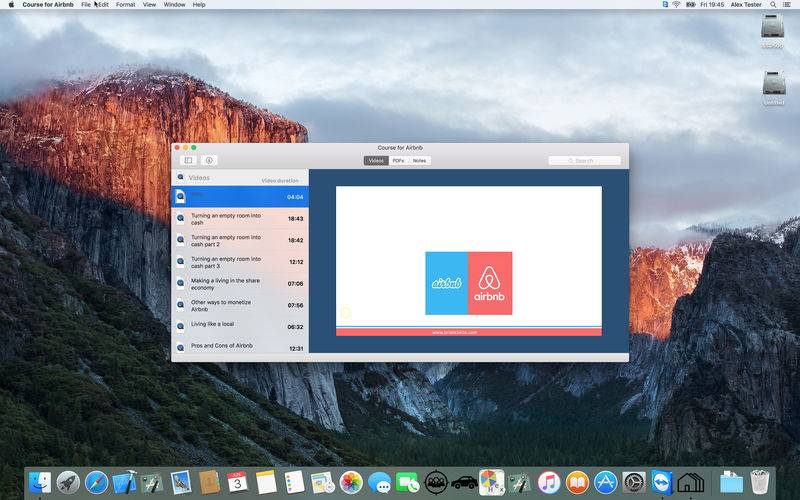Viewport: 800px width, 500px height.
Task: Open Notes icon in Dock
Action: (x=266, y=482)
